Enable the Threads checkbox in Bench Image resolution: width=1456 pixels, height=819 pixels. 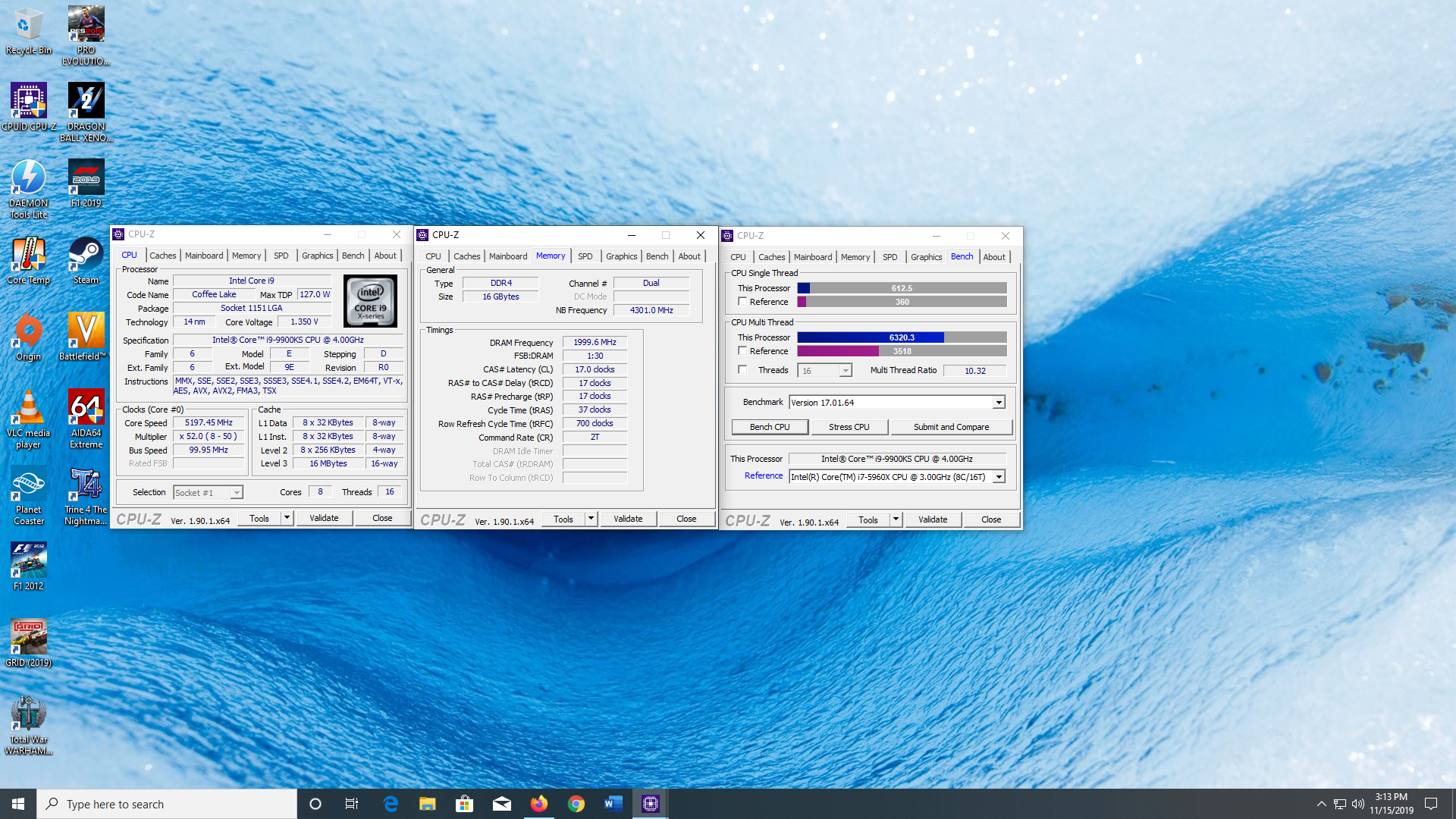tap(742, 370)
